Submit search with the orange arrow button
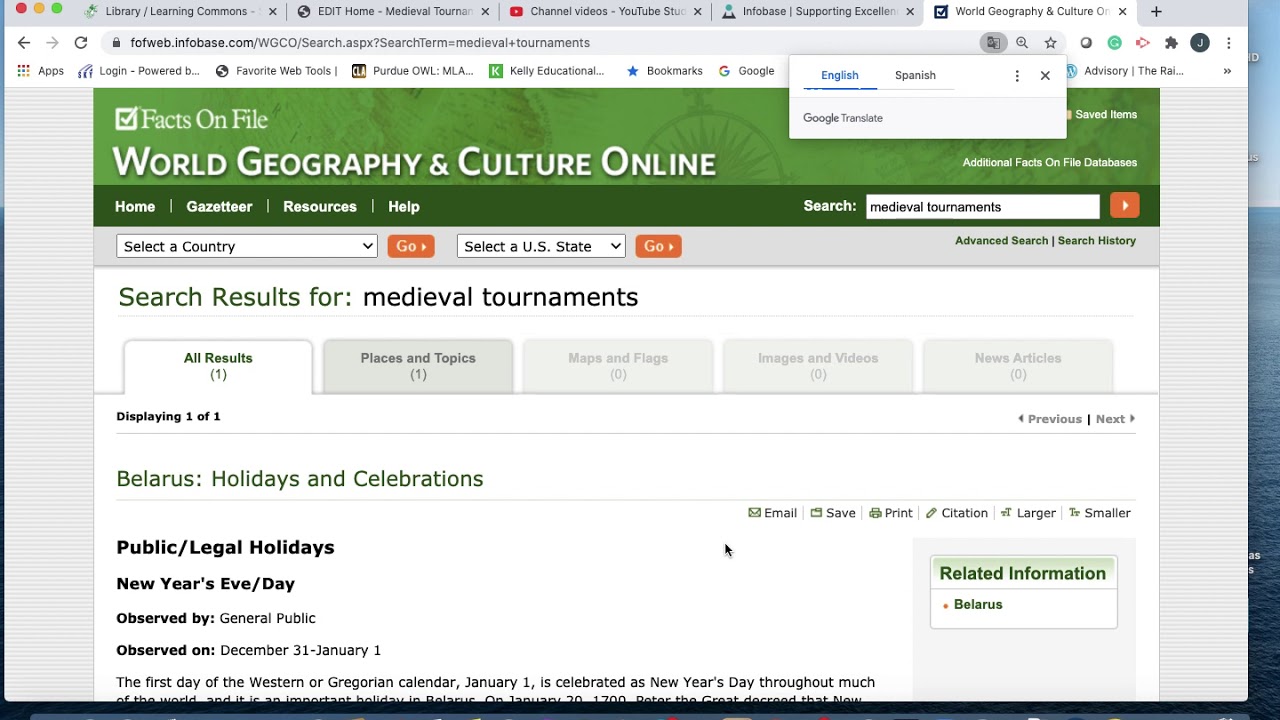The image size is (1280, 720). (x=1125, y=206)
